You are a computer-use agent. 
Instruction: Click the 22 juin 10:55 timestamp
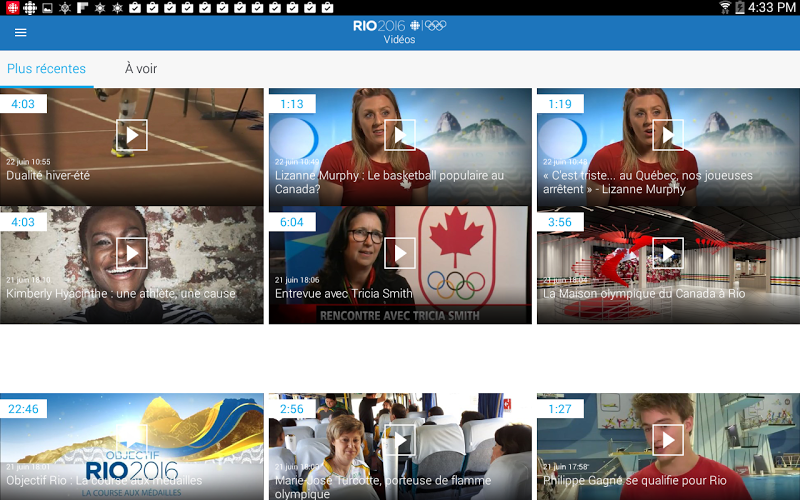tap(29, 162)
